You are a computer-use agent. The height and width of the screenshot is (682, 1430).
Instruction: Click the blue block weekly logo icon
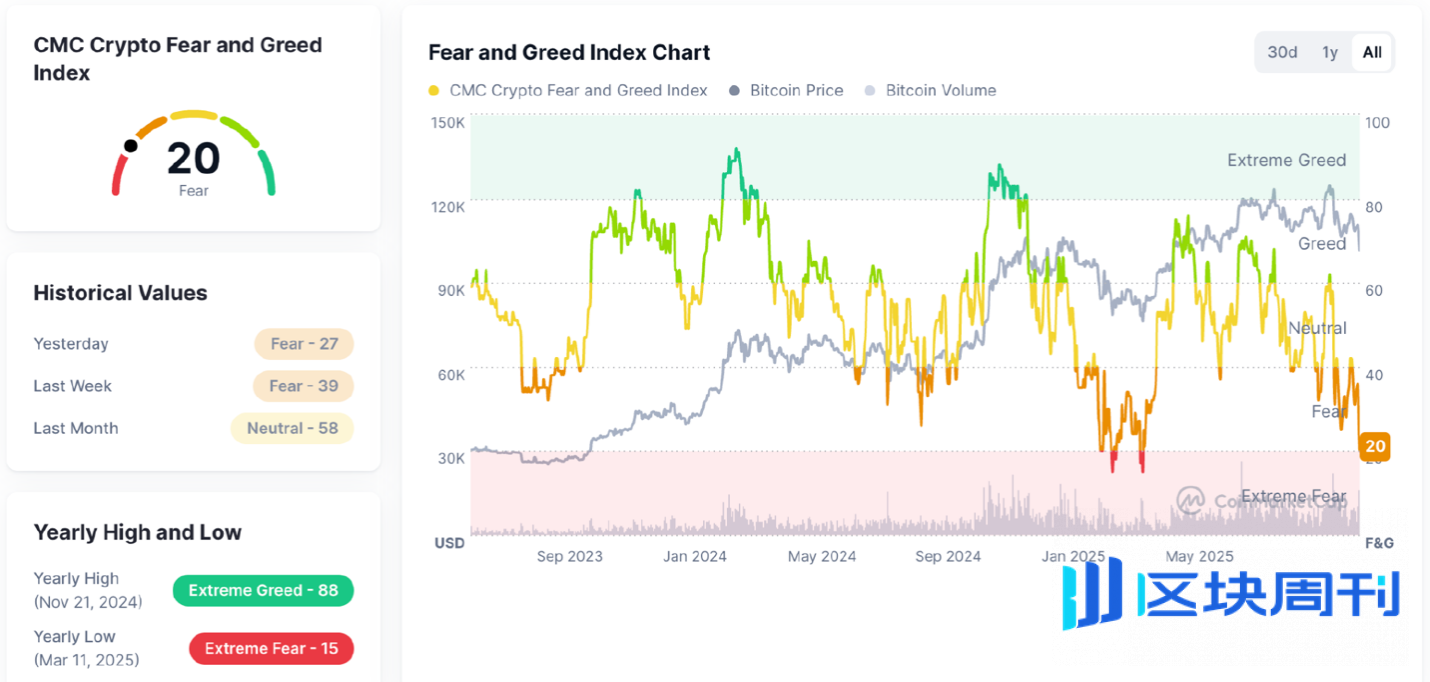coord(1094,596)
